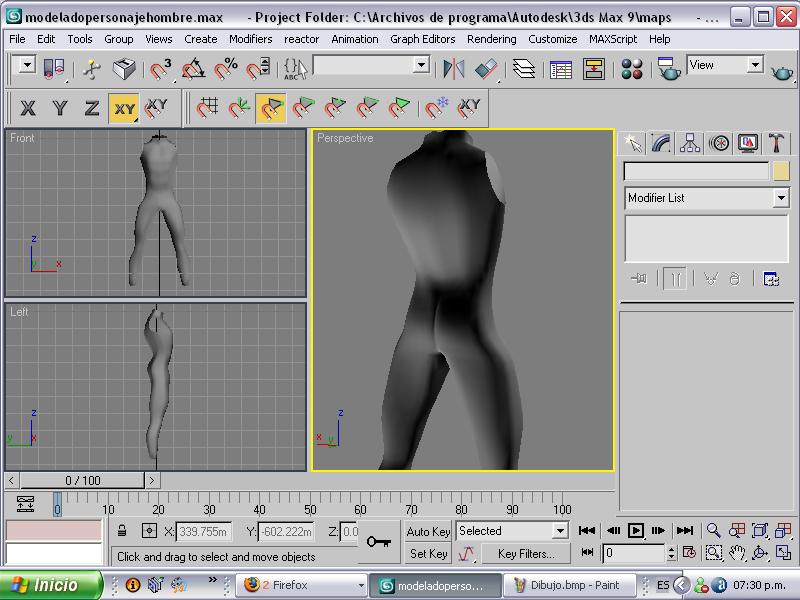
Task: Click the Auto Key button
Action: pos(428,532)
